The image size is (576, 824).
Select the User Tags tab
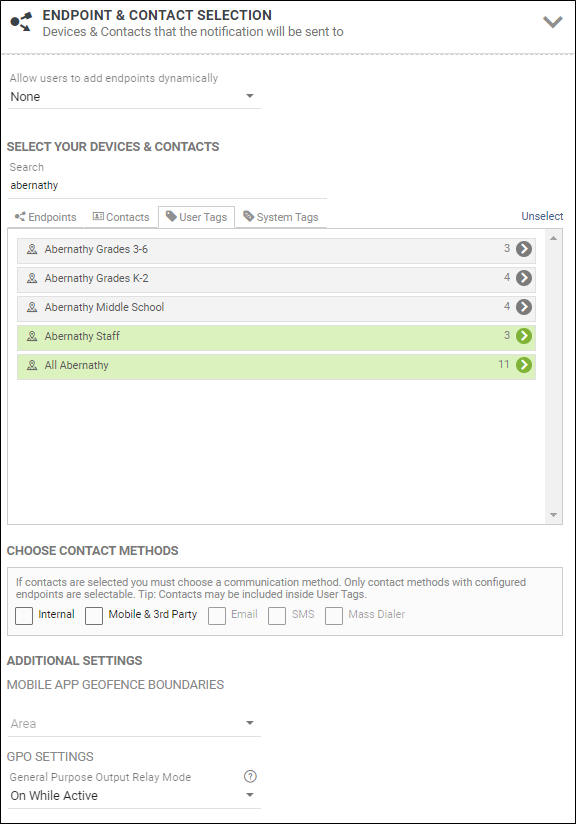(x=197, y=217)
